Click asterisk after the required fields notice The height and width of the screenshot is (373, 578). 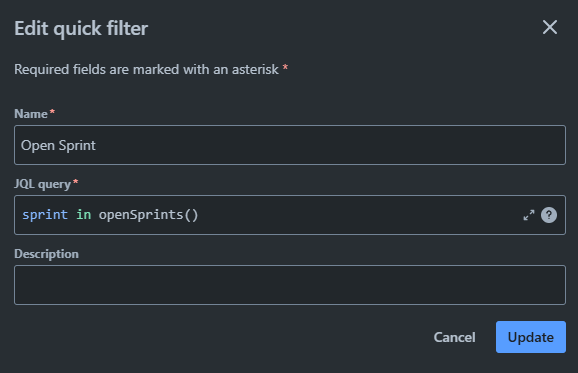(285, 67)
